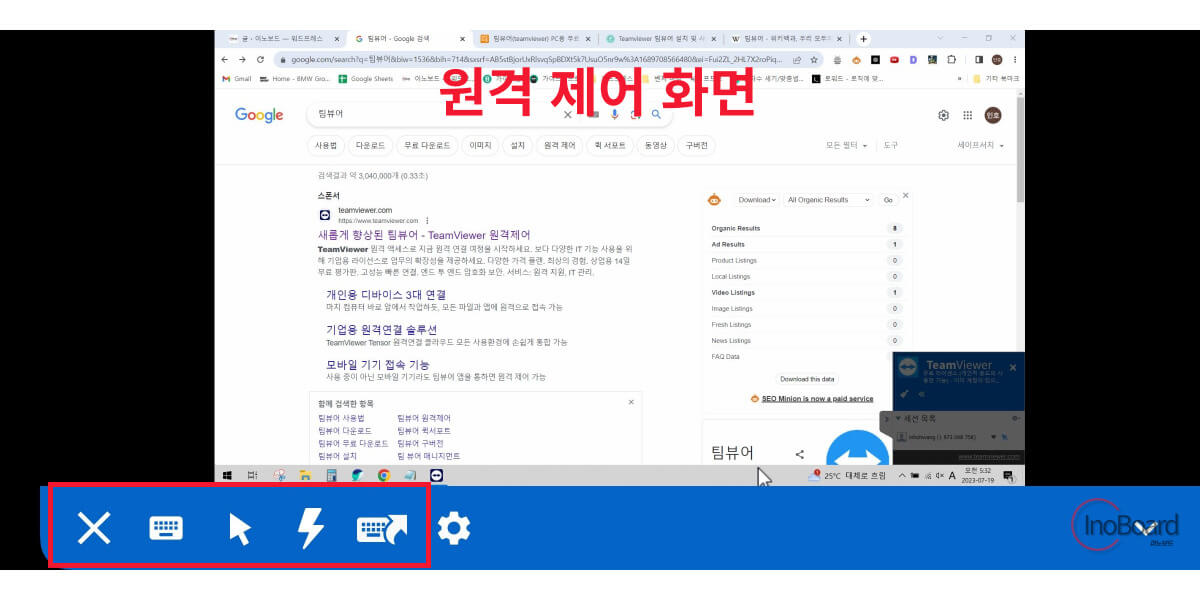This screenshot has width=1200, height=600.
Task: Close the remote session with X icon
Action: 94,527
